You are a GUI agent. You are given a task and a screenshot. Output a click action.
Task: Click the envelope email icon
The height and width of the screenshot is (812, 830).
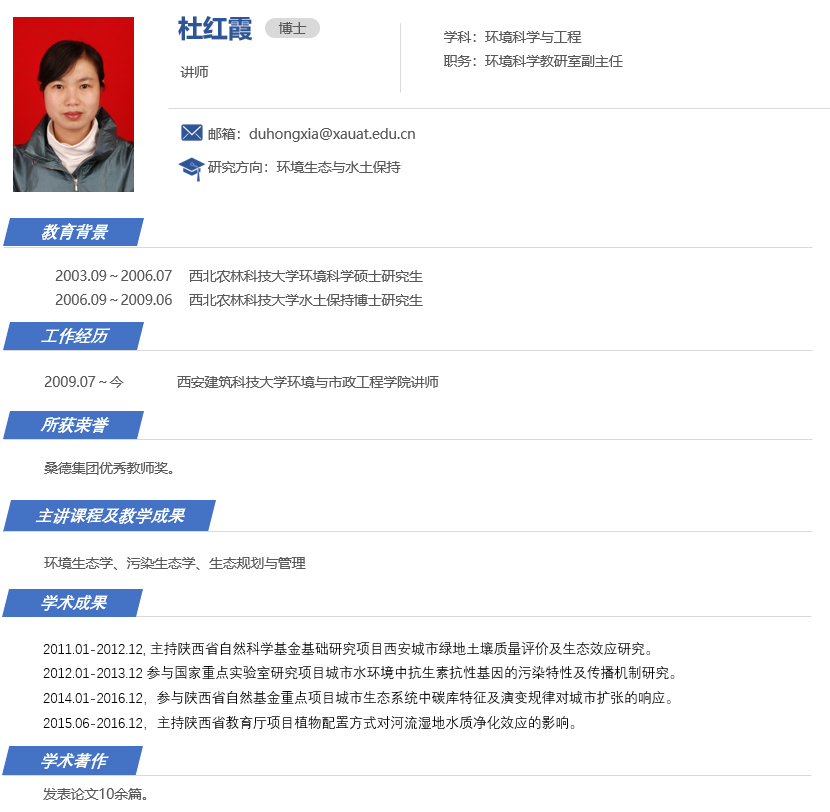click(191, 134)
